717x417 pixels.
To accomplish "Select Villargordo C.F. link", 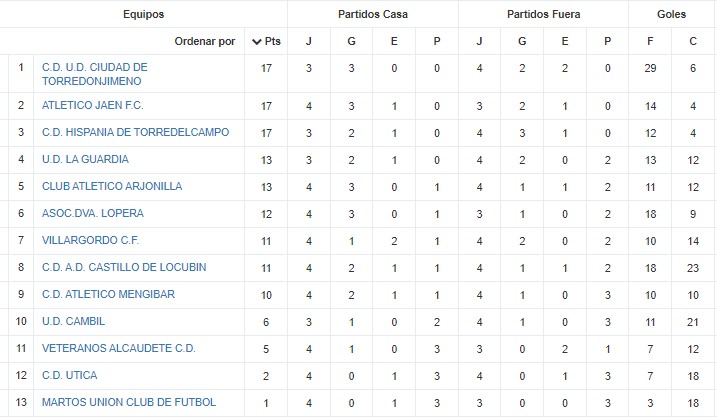I will point(91,240).
